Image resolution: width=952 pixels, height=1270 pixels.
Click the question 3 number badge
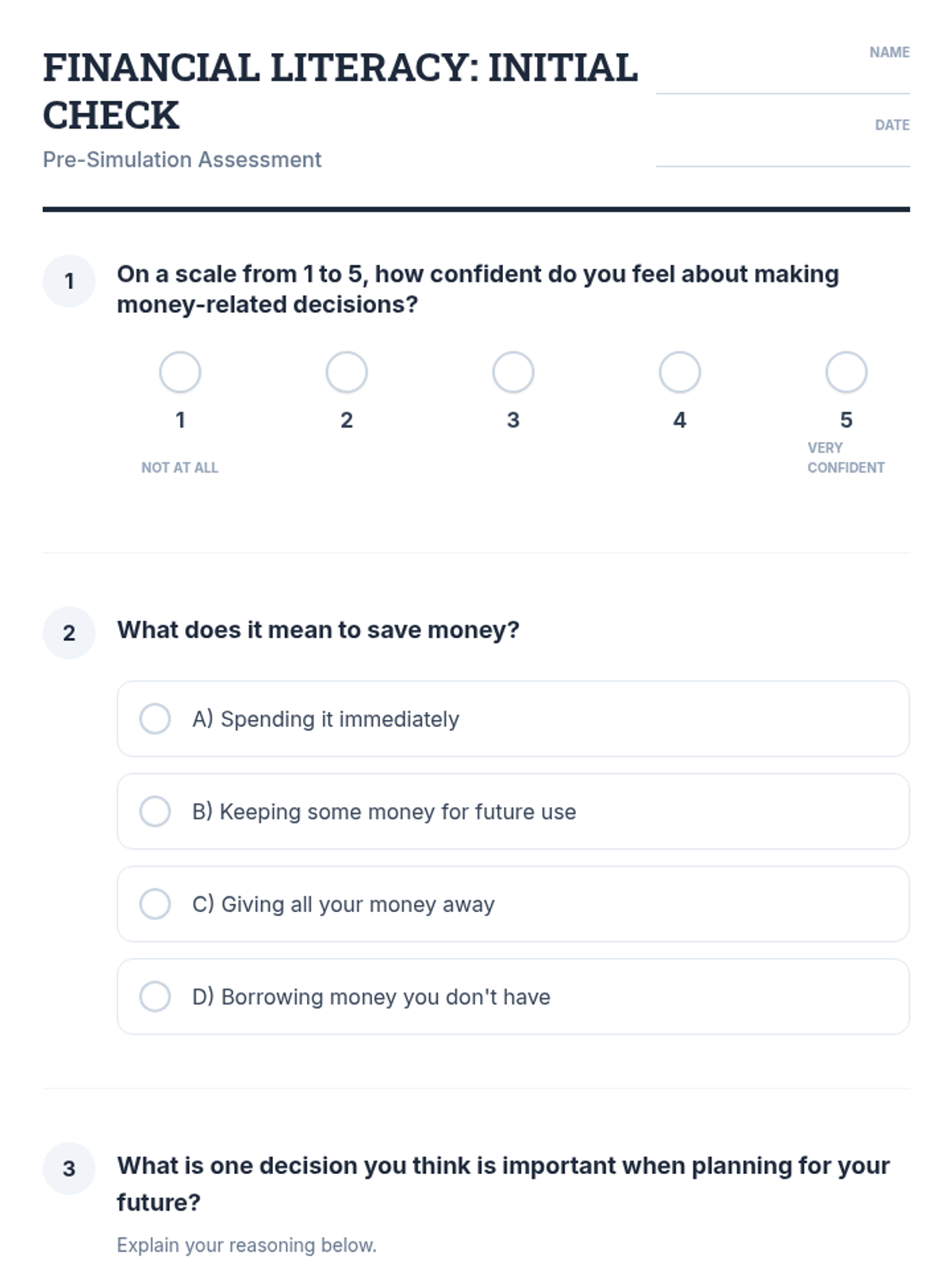(x=69, y=1168)
